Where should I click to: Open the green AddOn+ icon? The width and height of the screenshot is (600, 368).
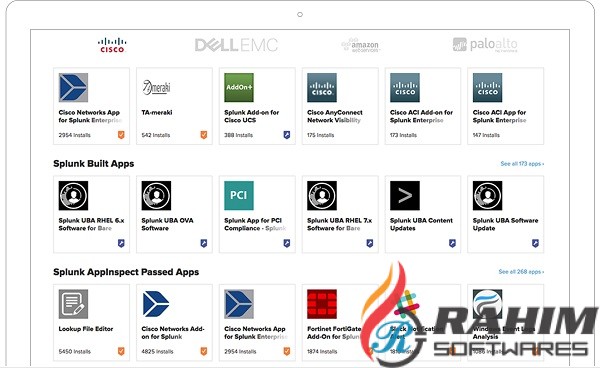pyautogui.click(x=239, y=88)
